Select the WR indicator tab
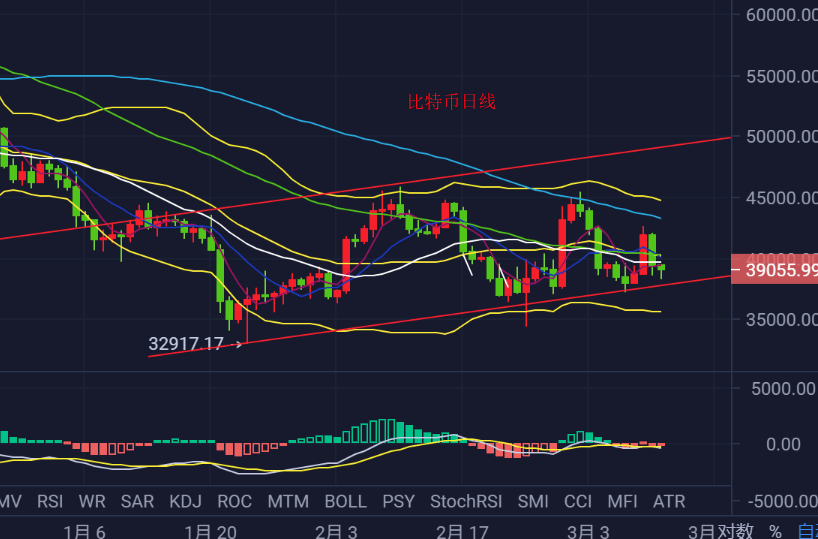The image size is (818, 539). (x=92, y=501)
